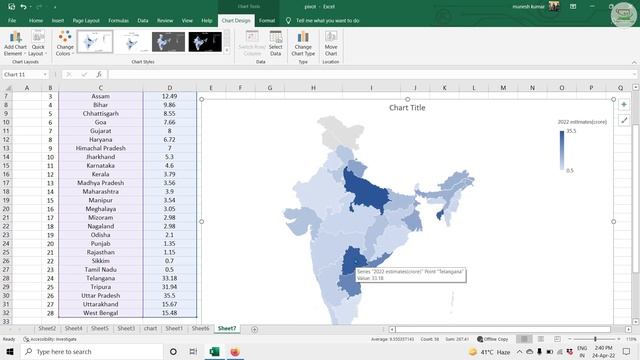Click Move Chart button
Image resolution: width=640 pixels, height=360 pixels.
pos(331,44)
